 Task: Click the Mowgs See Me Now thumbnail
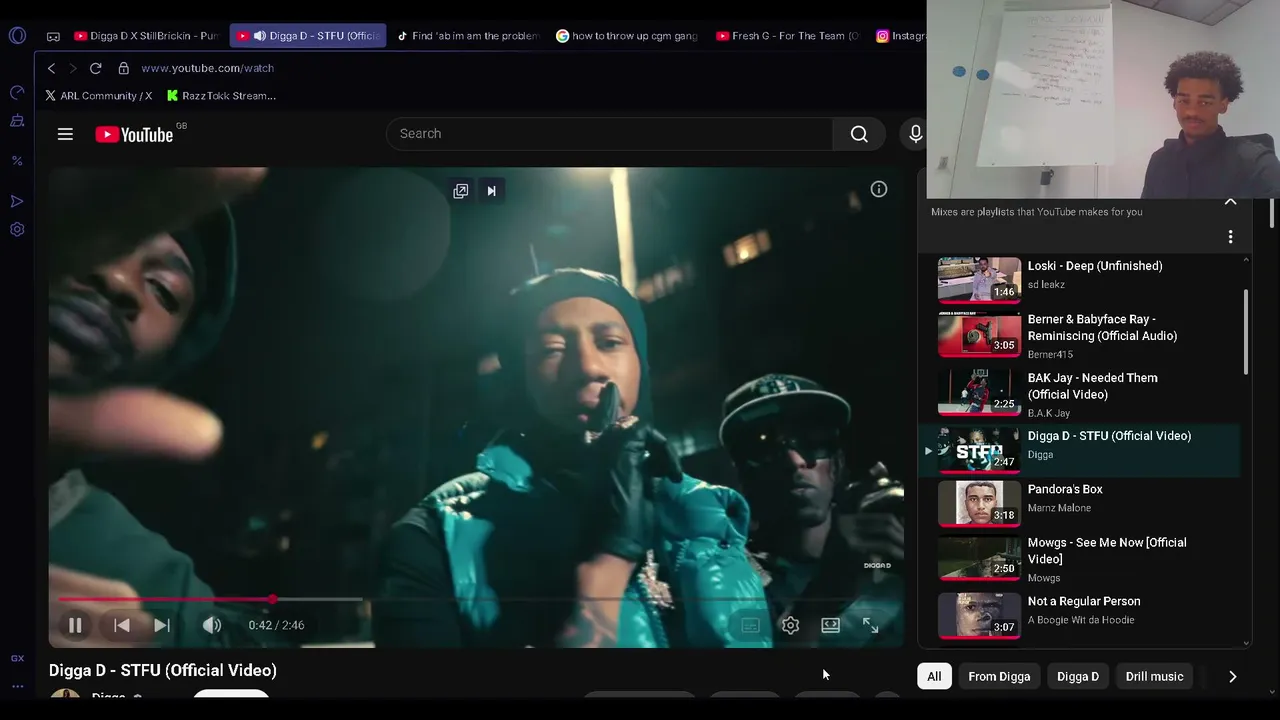tap(979, 560)
